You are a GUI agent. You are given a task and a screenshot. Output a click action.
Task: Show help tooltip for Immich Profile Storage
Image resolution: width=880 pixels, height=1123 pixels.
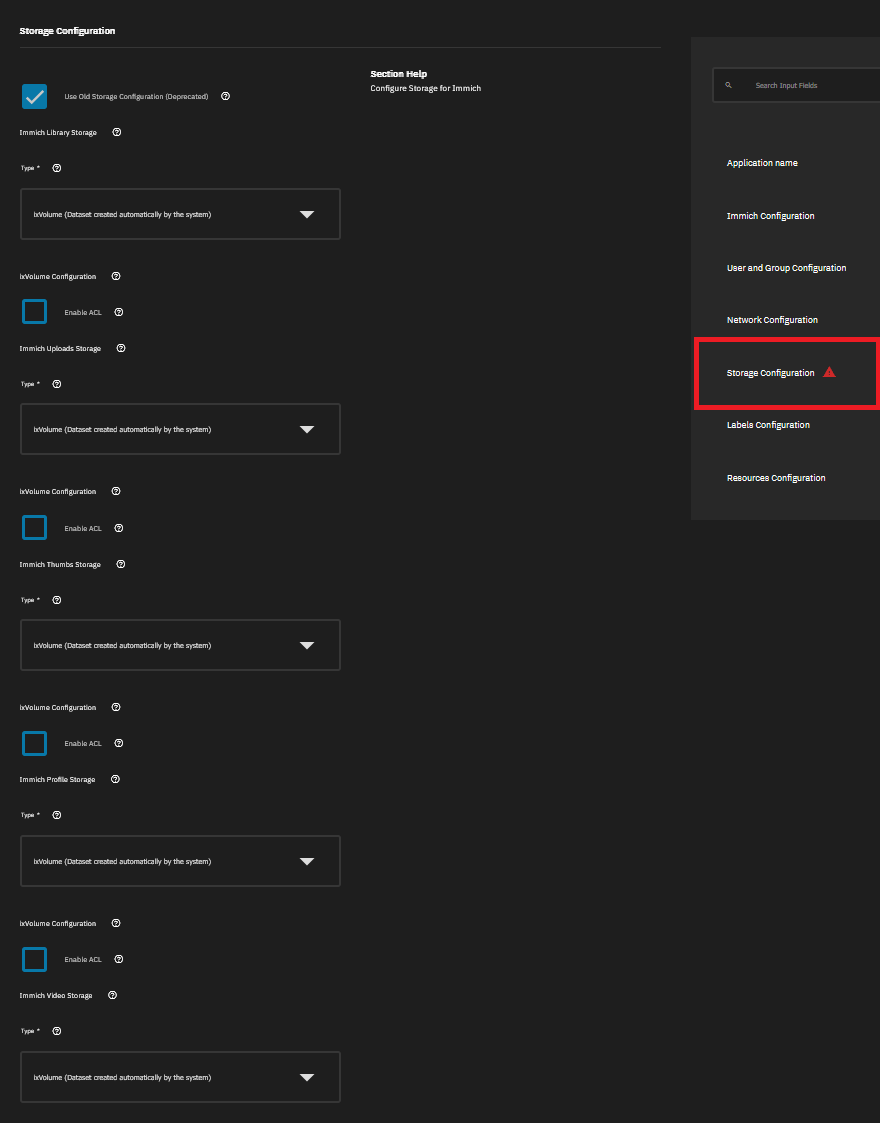click(115, 779)
